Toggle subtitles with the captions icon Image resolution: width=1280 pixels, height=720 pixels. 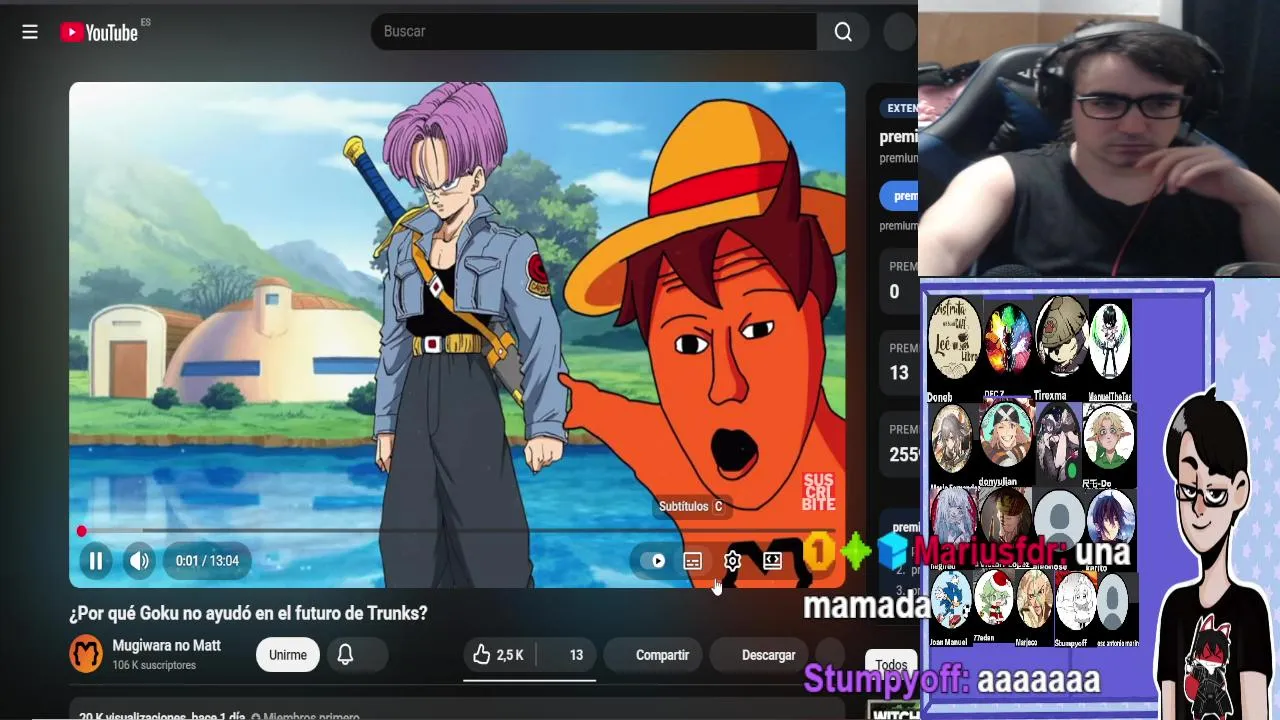pos(692,561)
